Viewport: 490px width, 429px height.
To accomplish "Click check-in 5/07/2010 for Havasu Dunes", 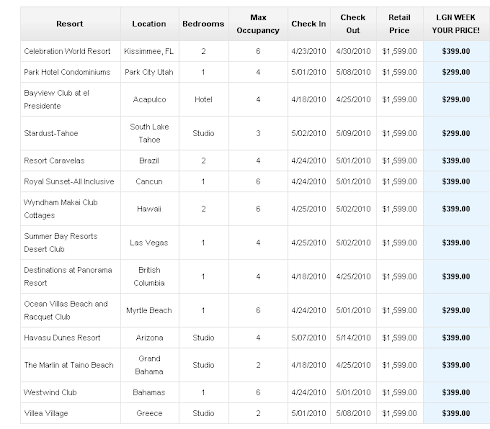I will coord(309,338).
